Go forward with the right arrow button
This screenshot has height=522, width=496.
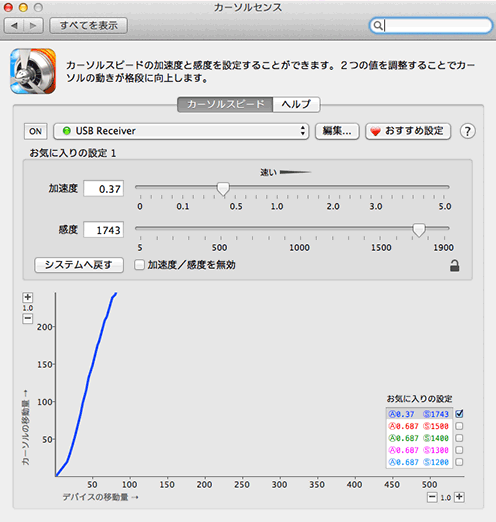tap(33, 25)
